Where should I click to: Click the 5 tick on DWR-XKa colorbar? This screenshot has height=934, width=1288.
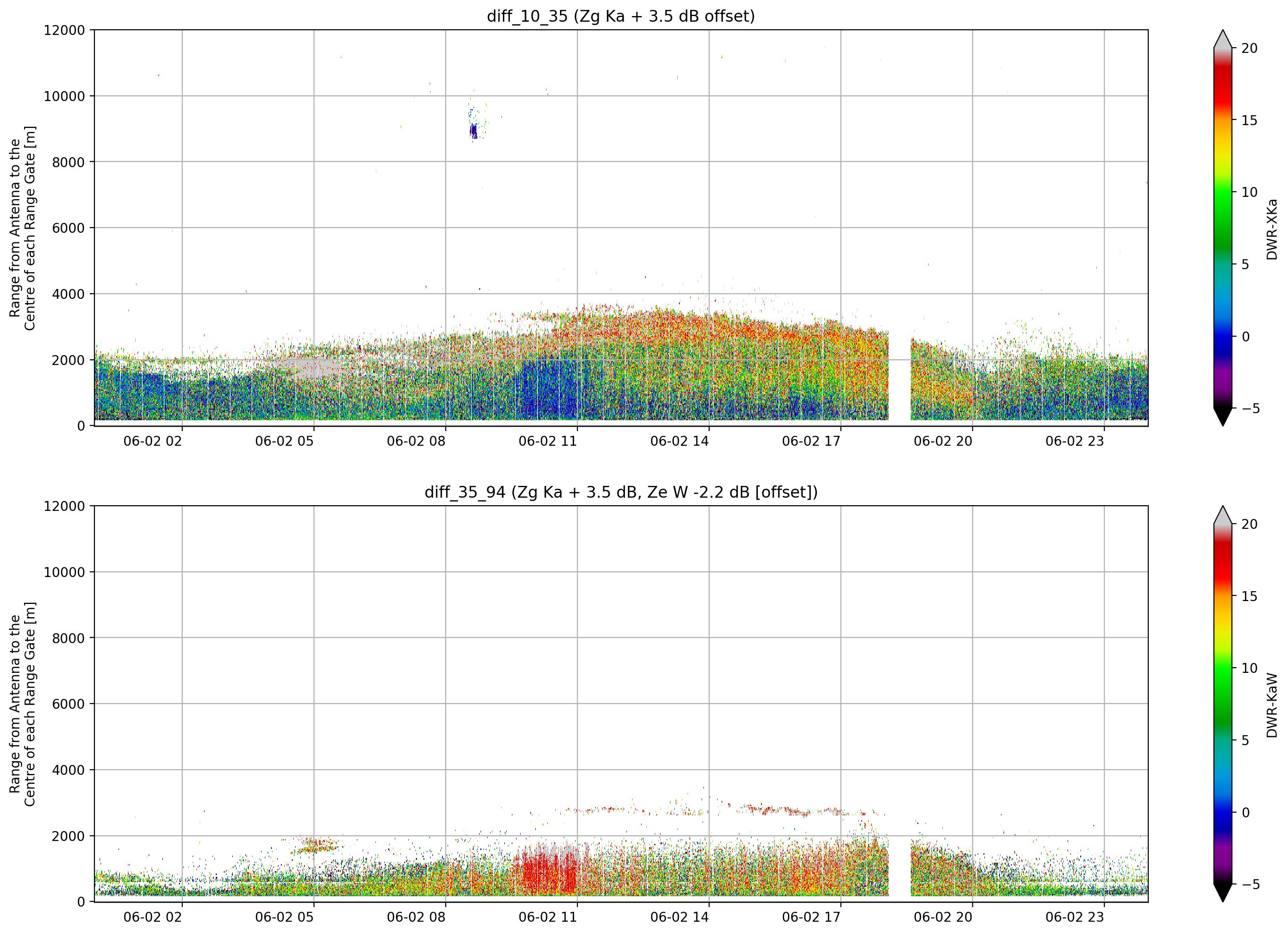click(1246, 264)
